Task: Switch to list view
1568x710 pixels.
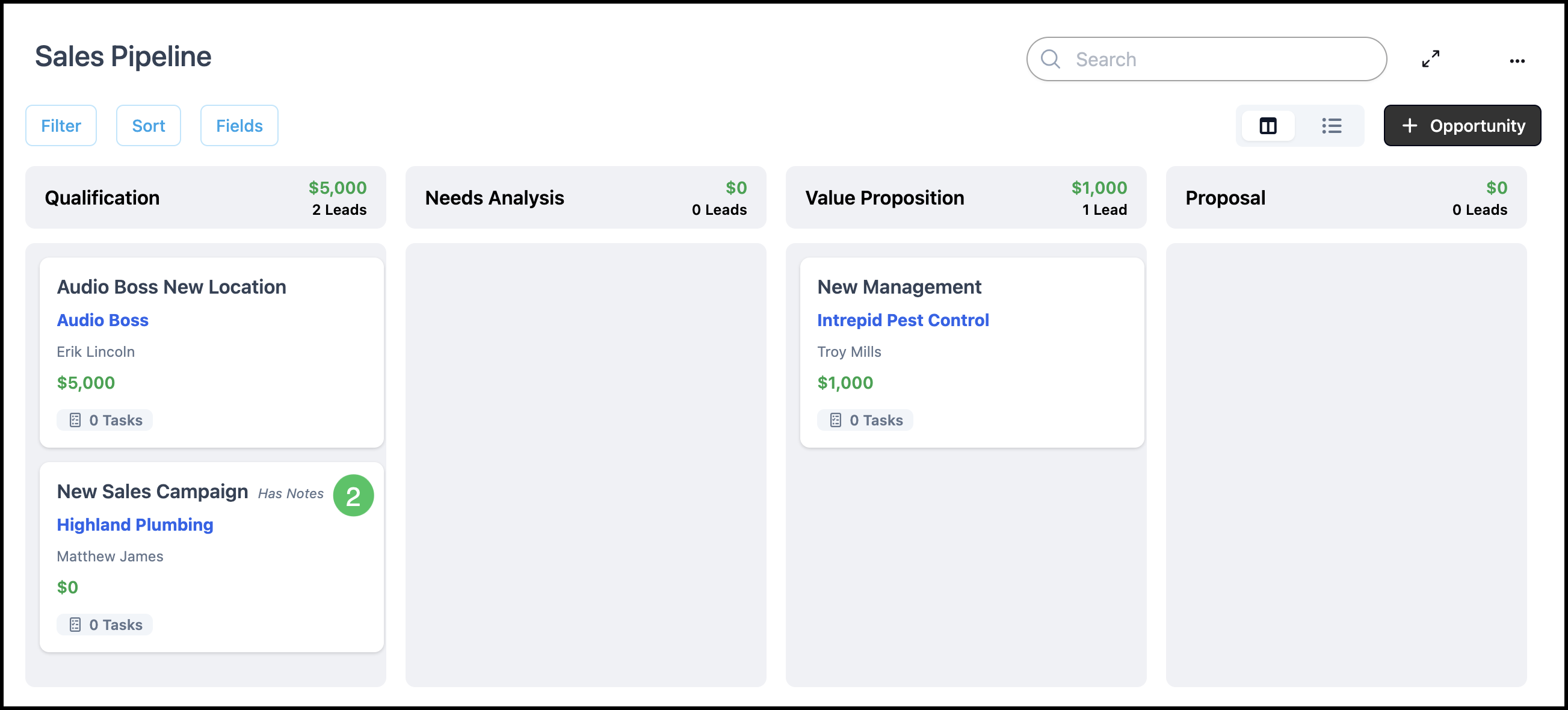Action: click(1331, 126)
